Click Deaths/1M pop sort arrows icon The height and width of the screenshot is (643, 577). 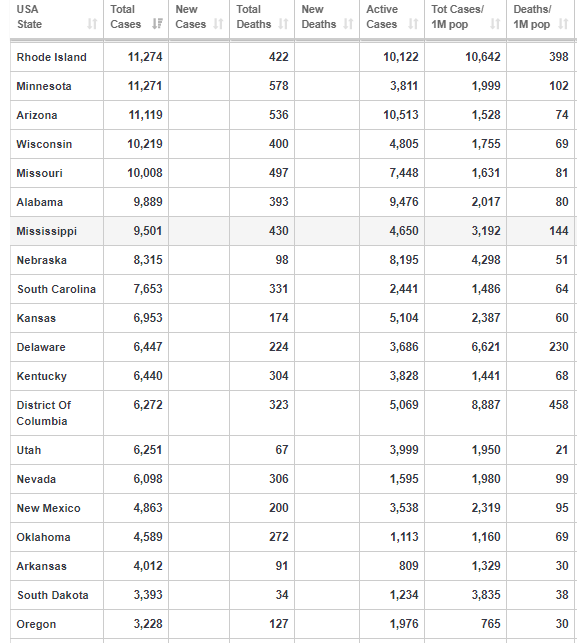tap(563, 24)
